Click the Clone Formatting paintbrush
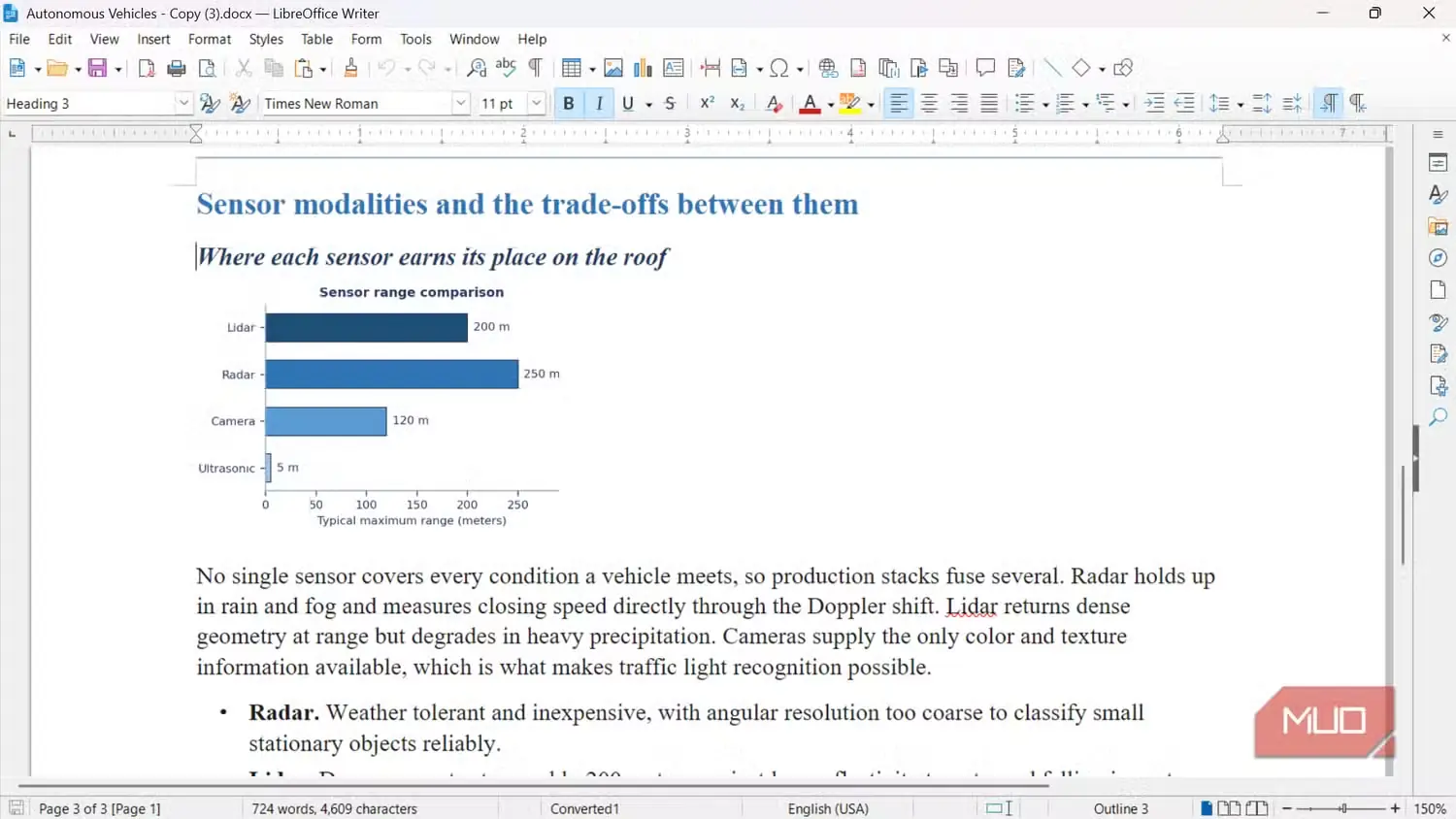 tap(351, 68)
